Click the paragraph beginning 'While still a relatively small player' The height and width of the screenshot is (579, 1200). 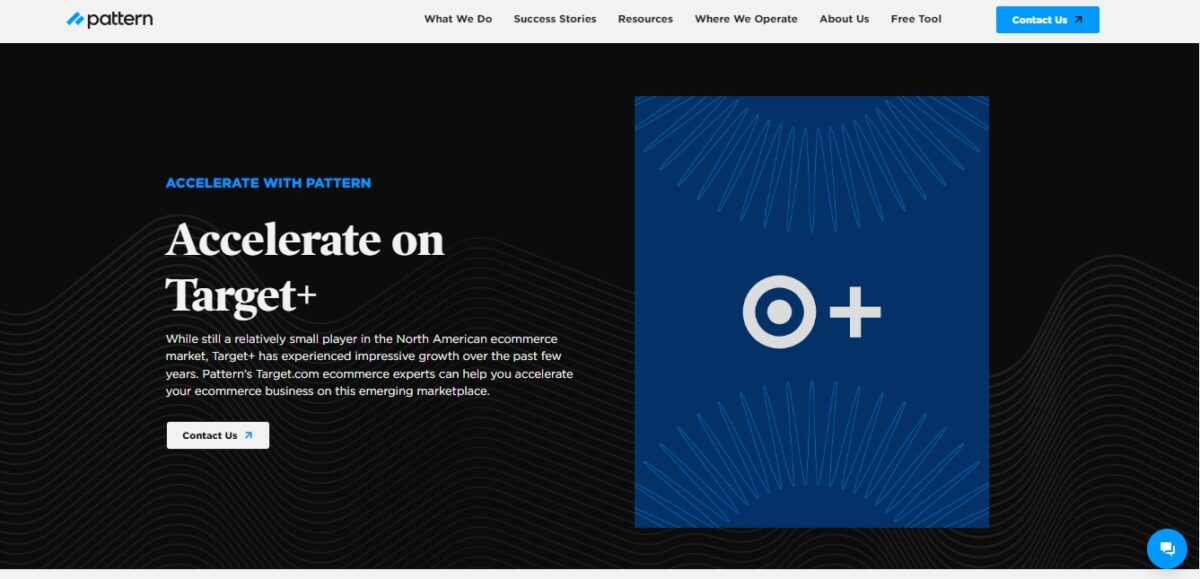pos(370,365)
